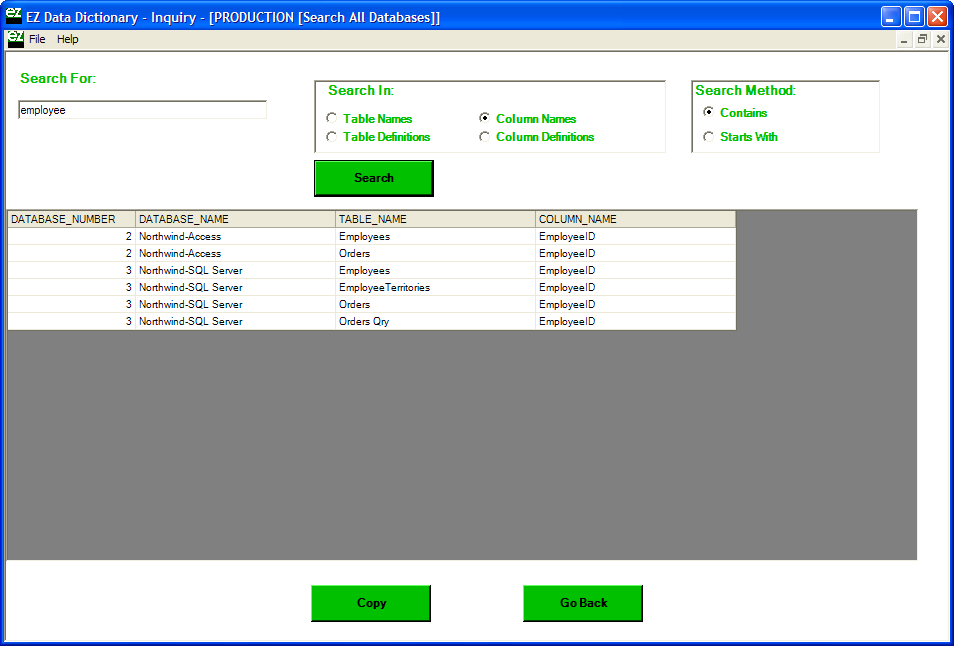Click the DATABASE_NAME column header
Viewport: 954px width, 646px height.
(x=235, y=219)
